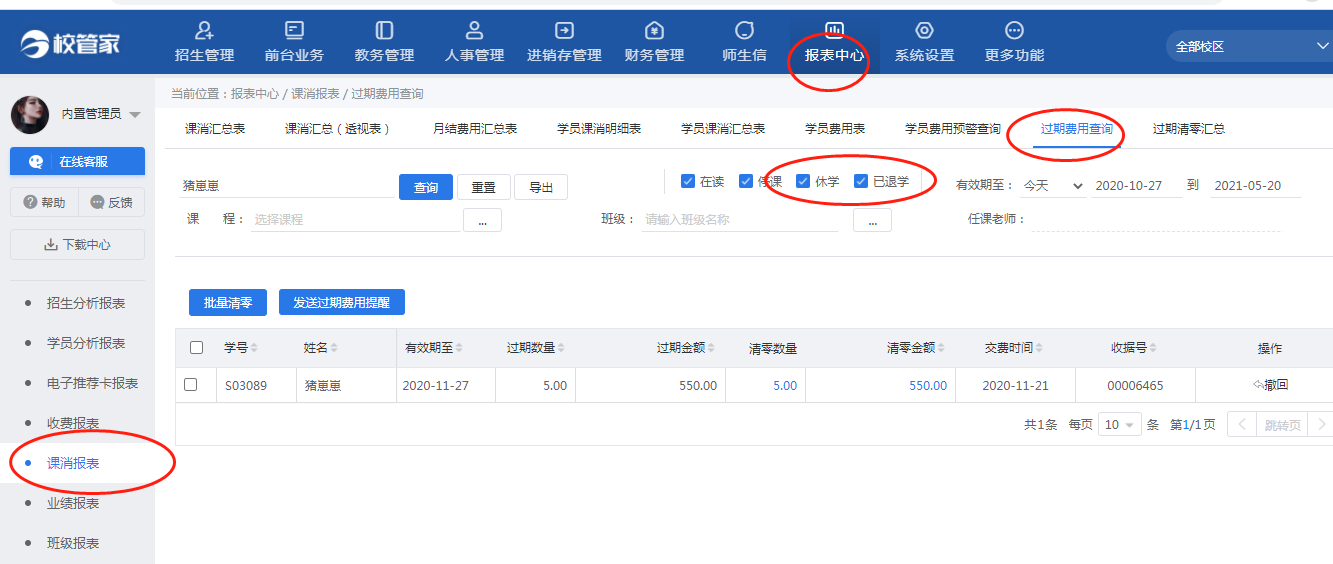This screenshot has width=1333, height=564.
Task: Open 在线客服 online support
Action: point(77,162)
